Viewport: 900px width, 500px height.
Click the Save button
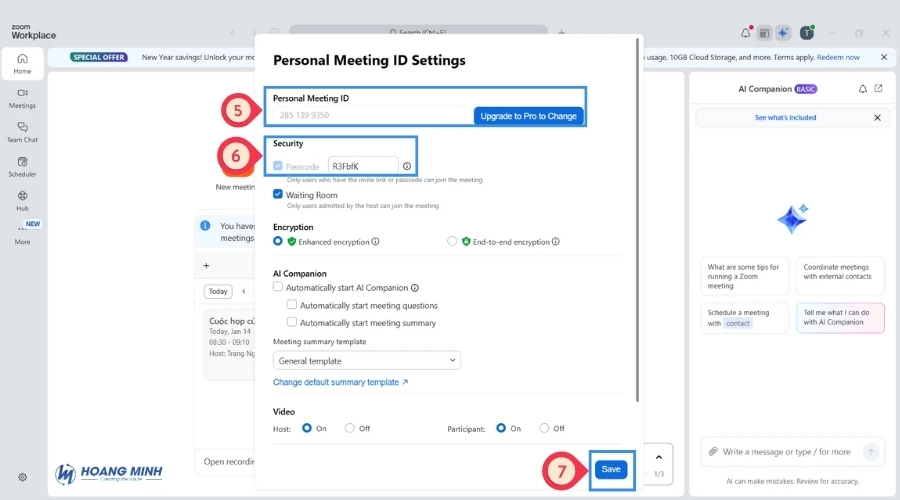(611, 469)
